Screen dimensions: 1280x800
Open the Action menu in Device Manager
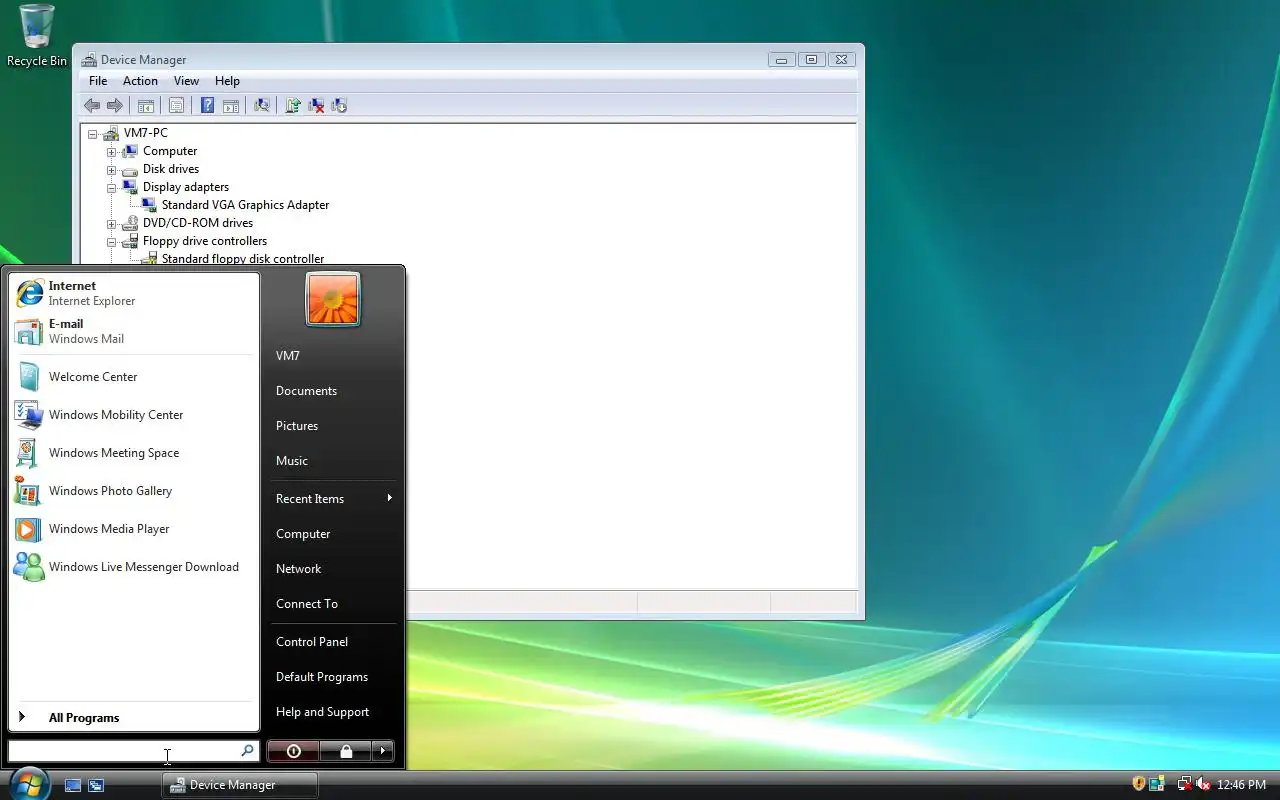pos(140,81)
